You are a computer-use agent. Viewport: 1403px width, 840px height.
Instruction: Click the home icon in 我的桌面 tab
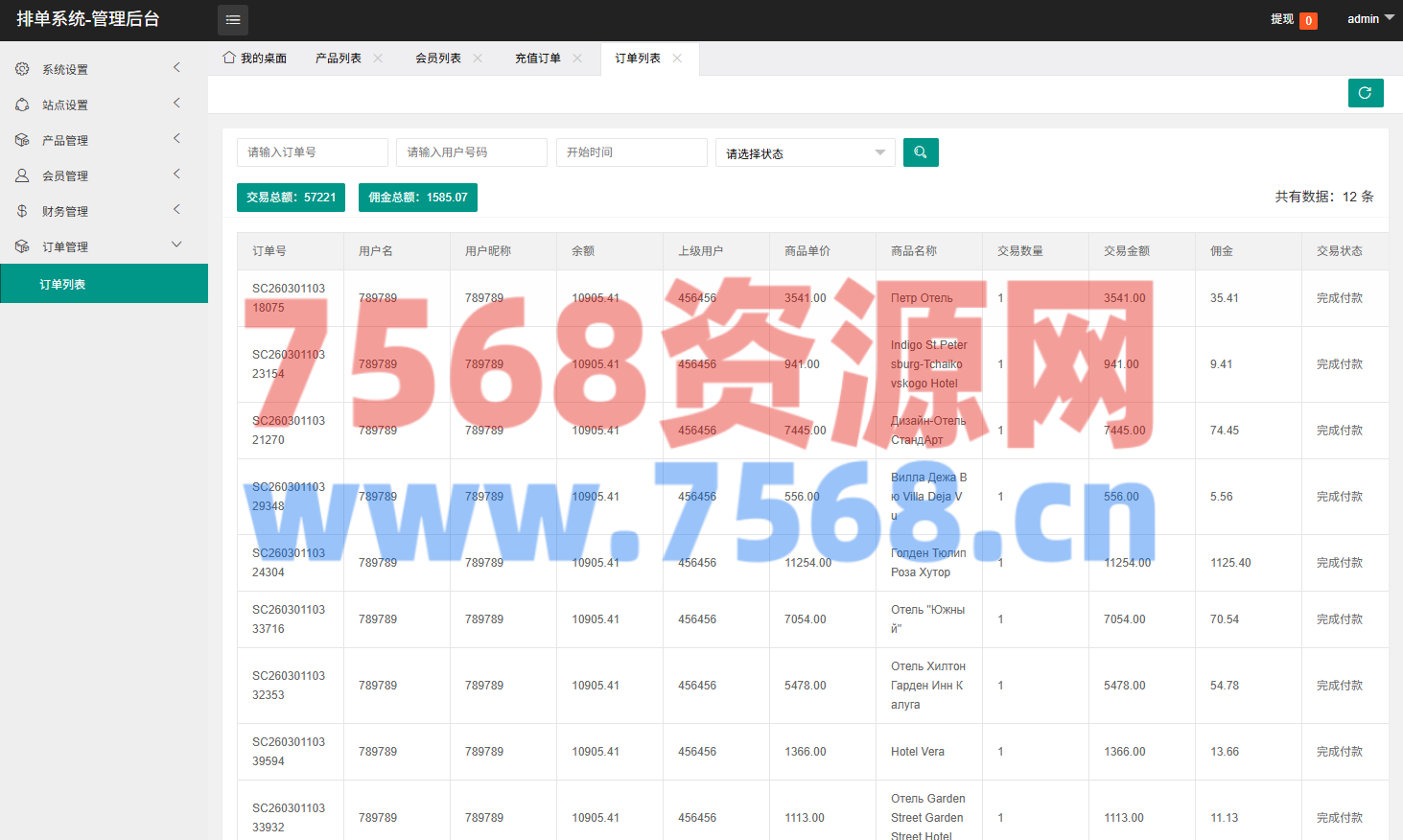point(229,58)
